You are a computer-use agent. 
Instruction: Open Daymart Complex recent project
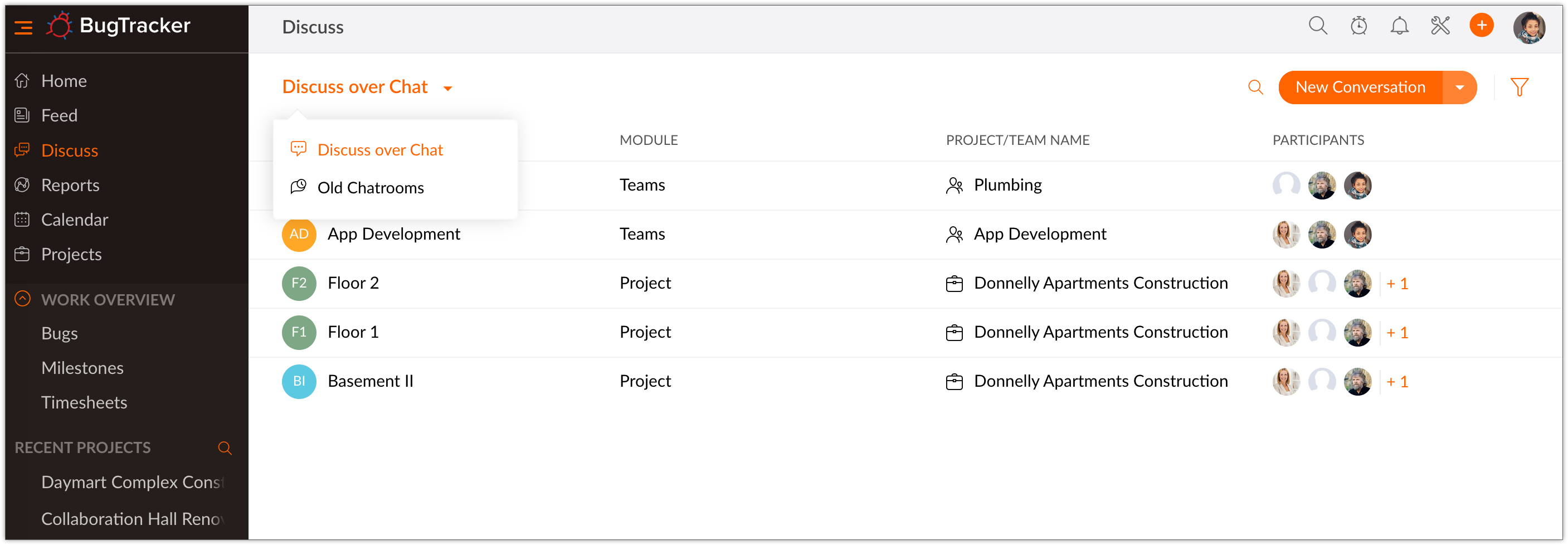pyautogui.click(x=132, y=482)
